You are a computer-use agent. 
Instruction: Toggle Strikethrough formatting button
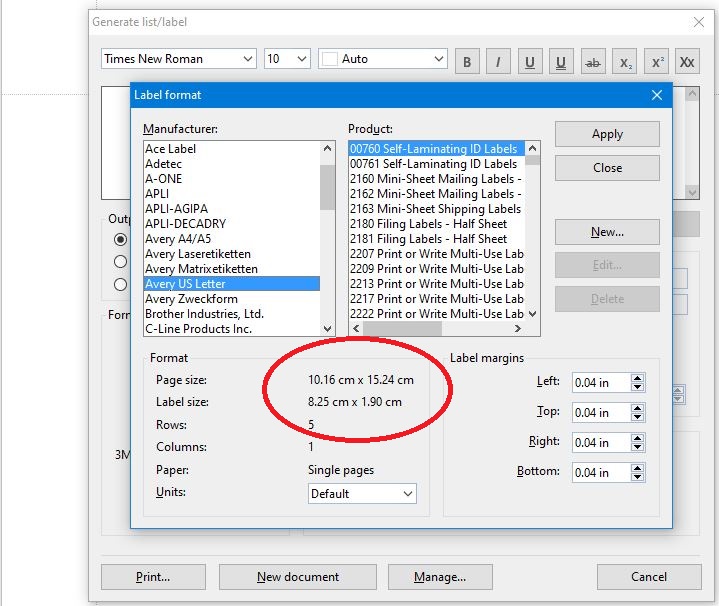coord(593,61)
